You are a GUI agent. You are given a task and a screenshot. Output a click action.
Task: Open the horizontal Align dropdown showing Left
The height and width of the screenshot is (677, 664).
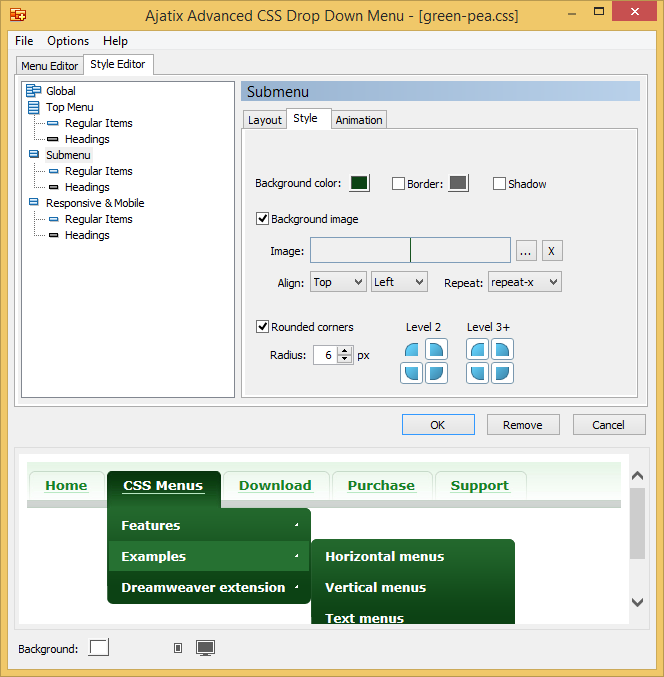tap(399, 282)
